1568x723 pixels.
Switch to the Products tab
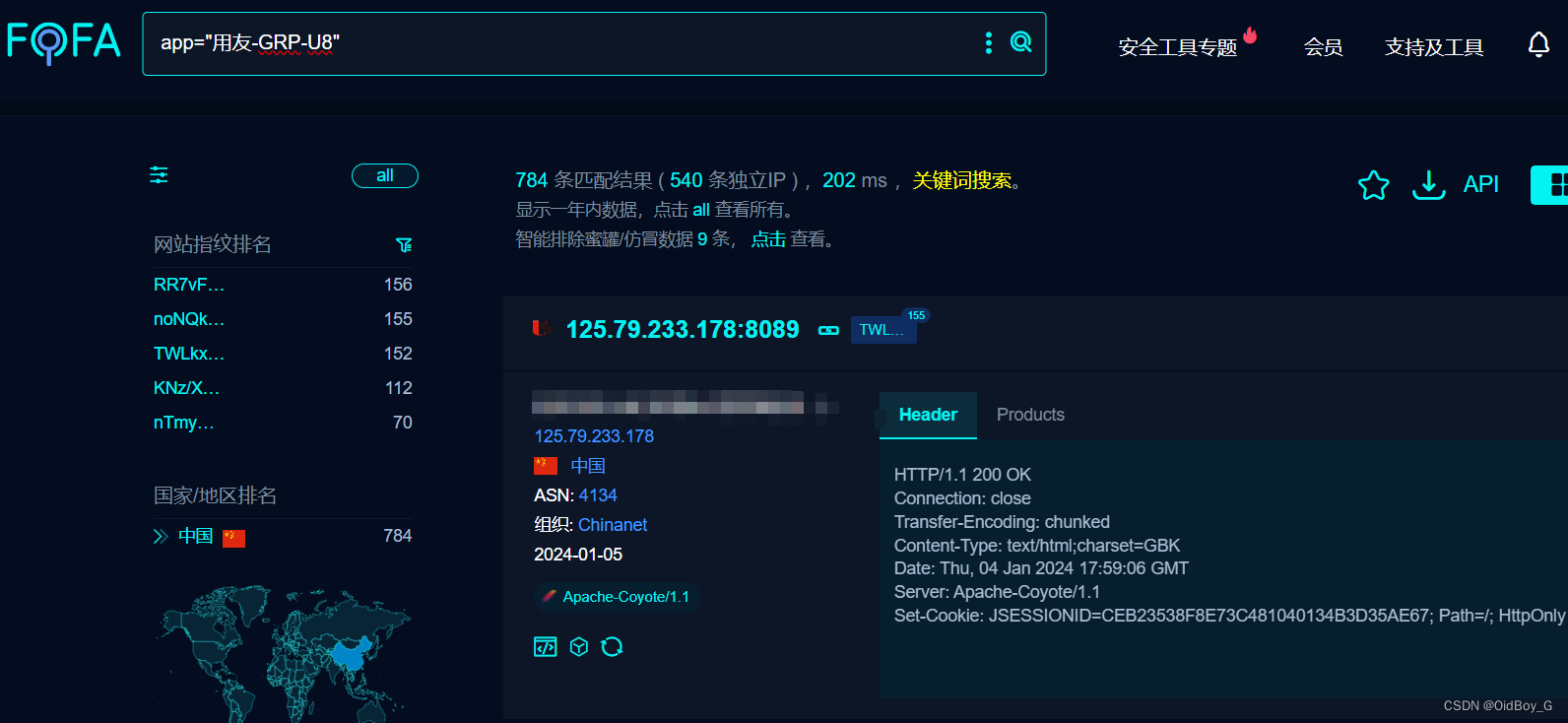click(x=1030, y=415)
